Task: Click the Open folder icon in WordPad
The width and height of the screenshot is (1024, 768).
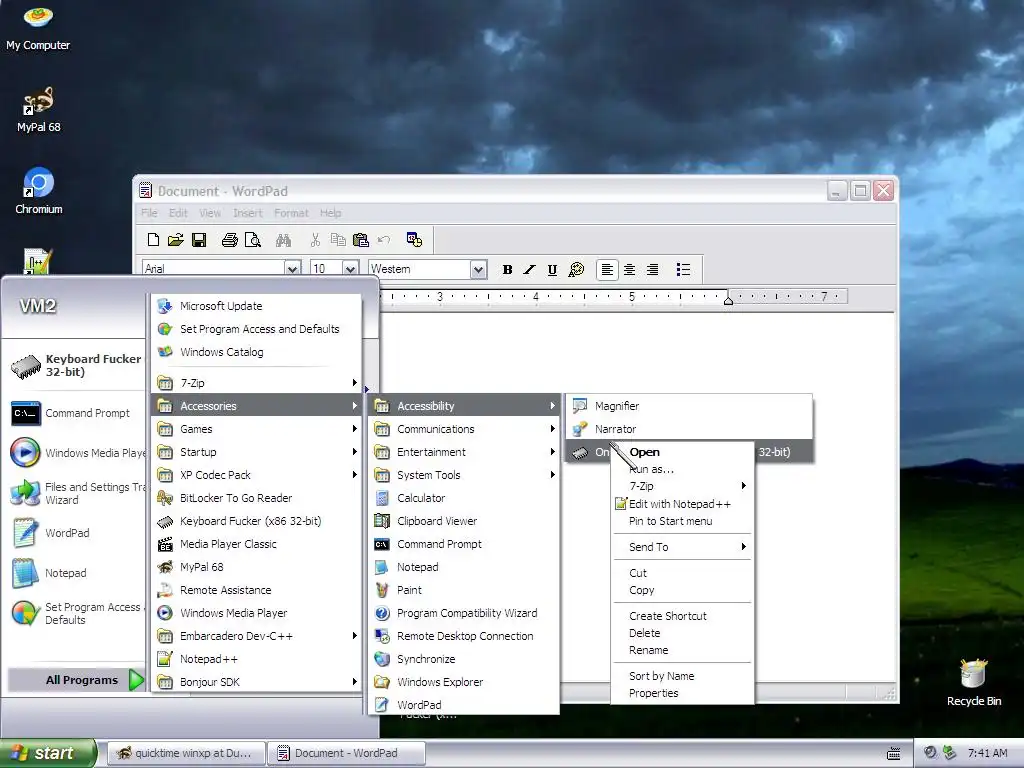Action: (x=176, y=240)
